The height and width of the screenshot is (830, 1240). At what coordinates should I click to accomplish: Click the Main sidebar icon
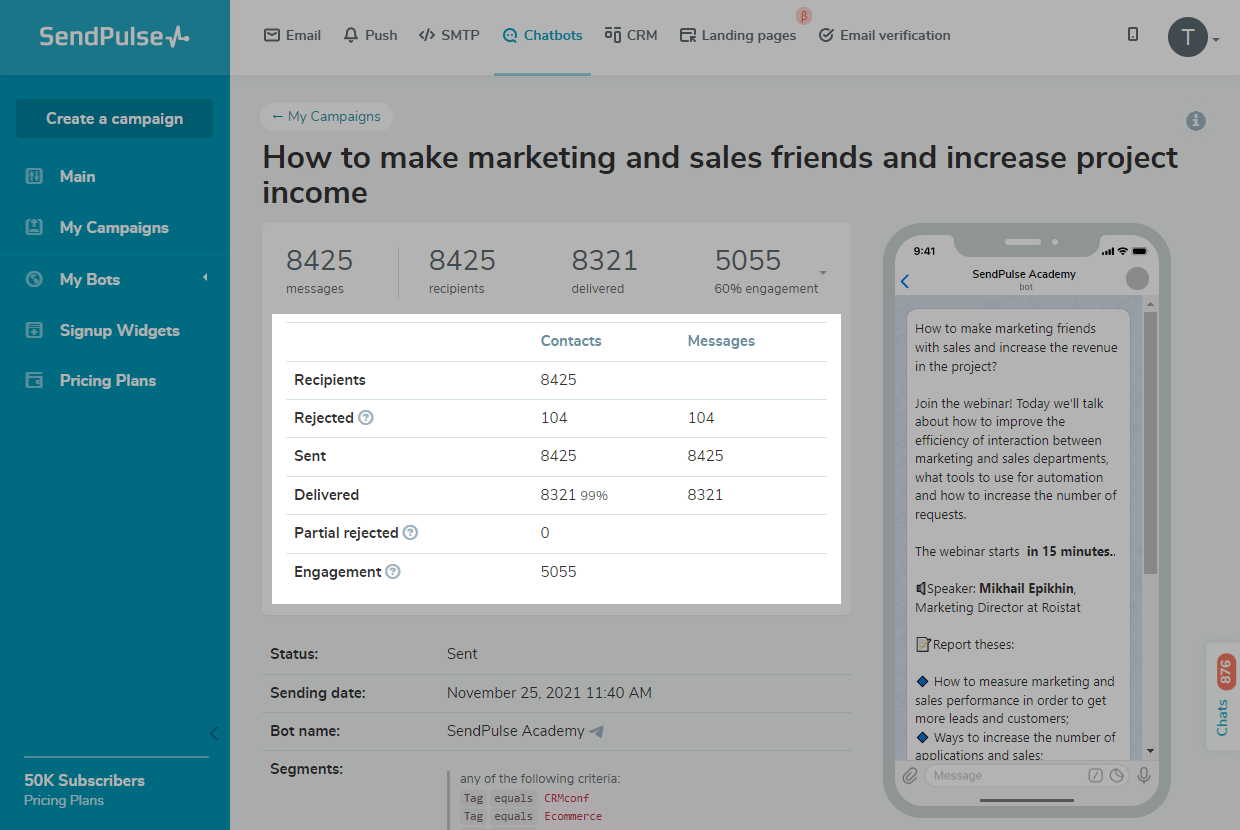pyautogui.click(x=34, y=176)
